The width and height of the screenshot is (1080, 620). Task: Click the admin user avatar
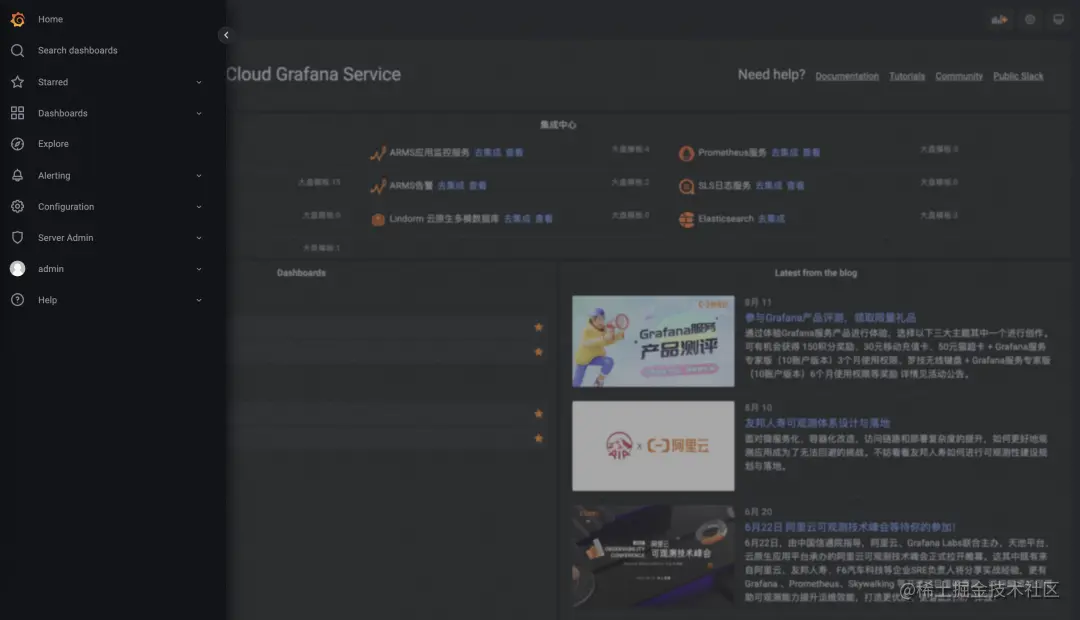coord(18,269)
